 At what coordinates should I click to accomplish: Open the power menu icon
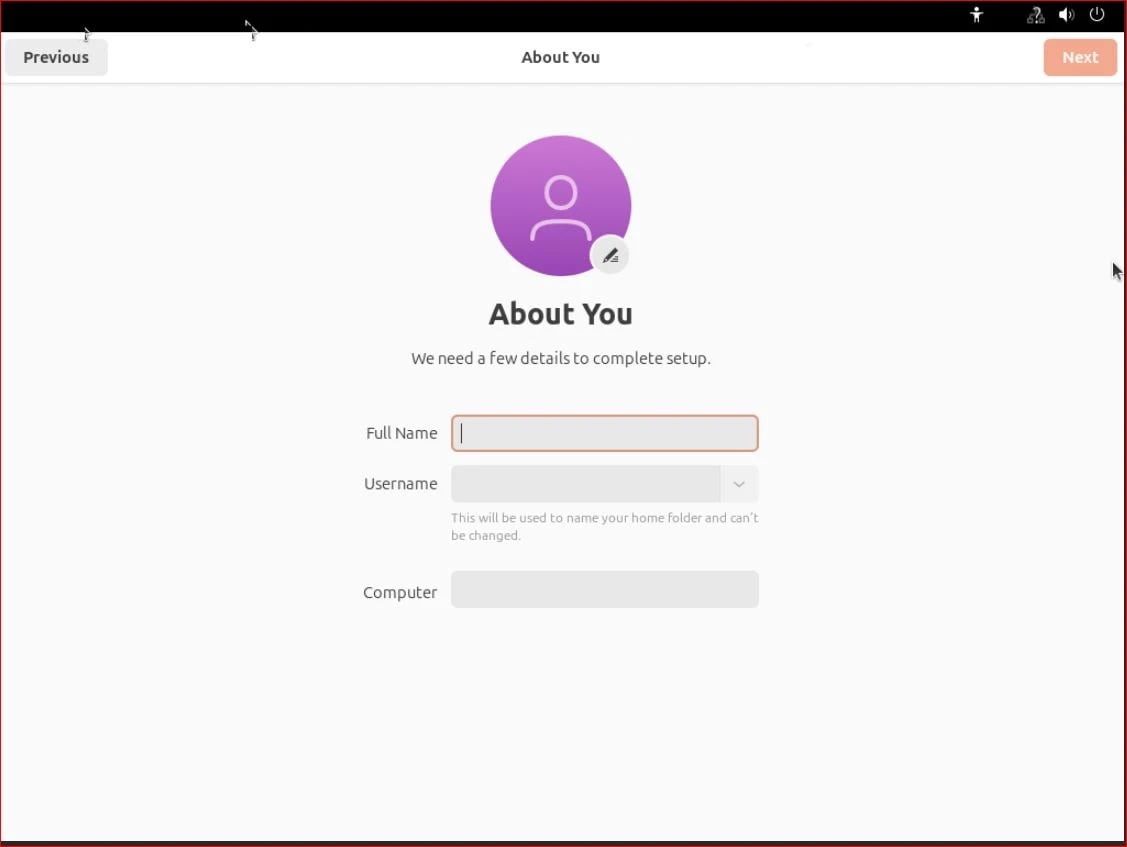click(x=1097, y=14)
